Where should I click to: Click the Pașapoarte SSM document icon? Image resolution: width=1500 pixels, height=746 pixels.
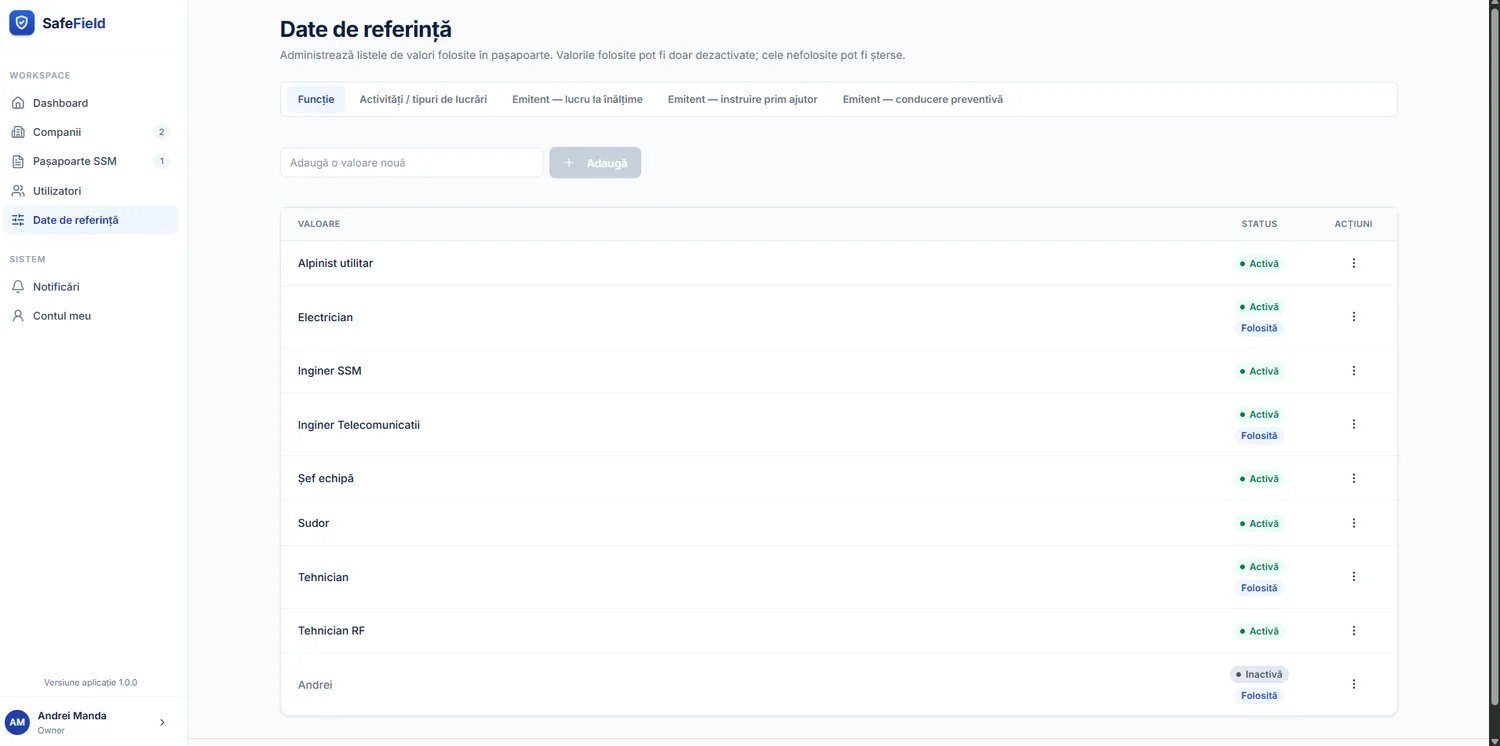tap(18, 161)
